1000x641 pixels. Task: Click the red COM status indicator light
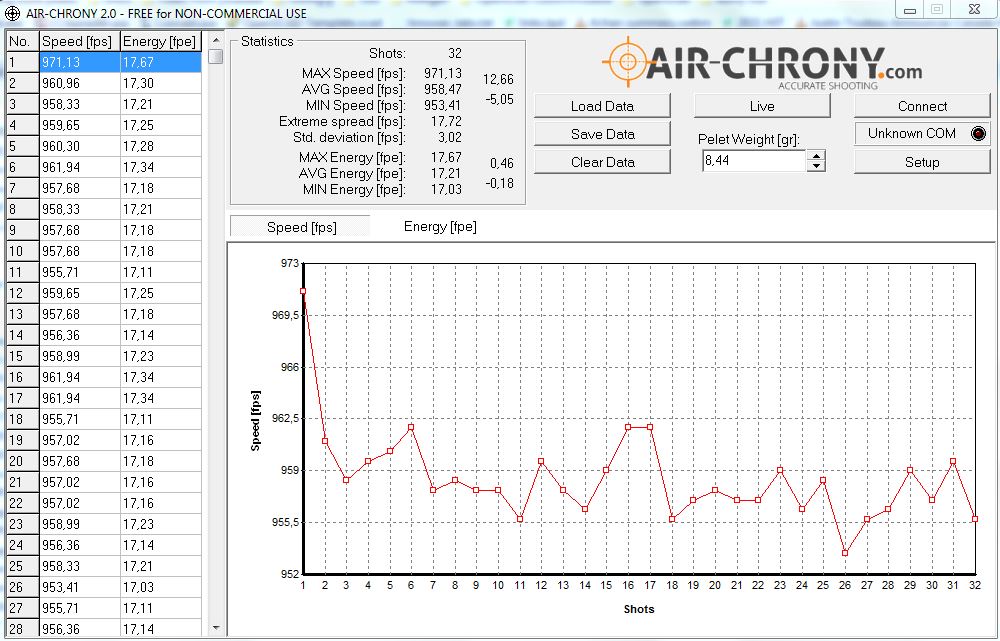pyautogui.click(x=978, y=133)
